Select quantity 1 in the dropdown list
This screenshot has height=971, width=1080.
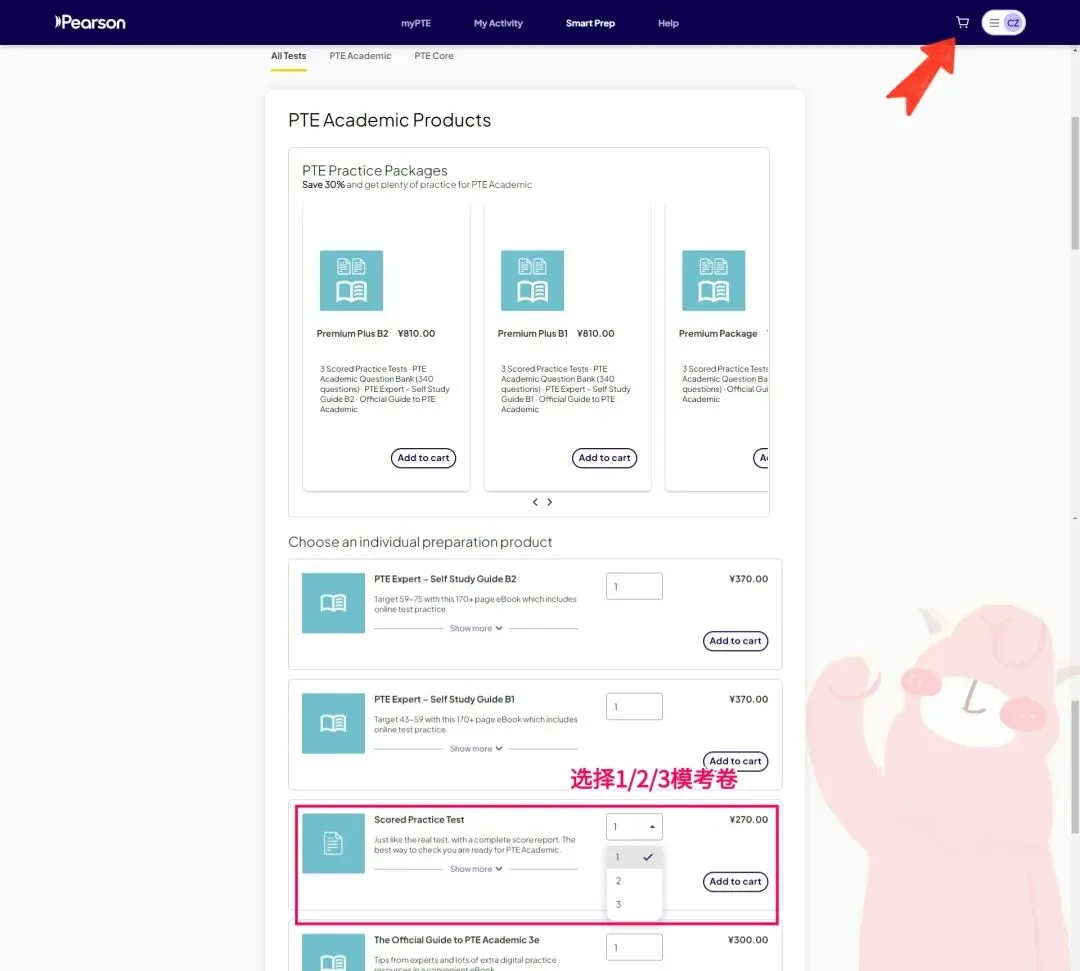click(634, 857)
